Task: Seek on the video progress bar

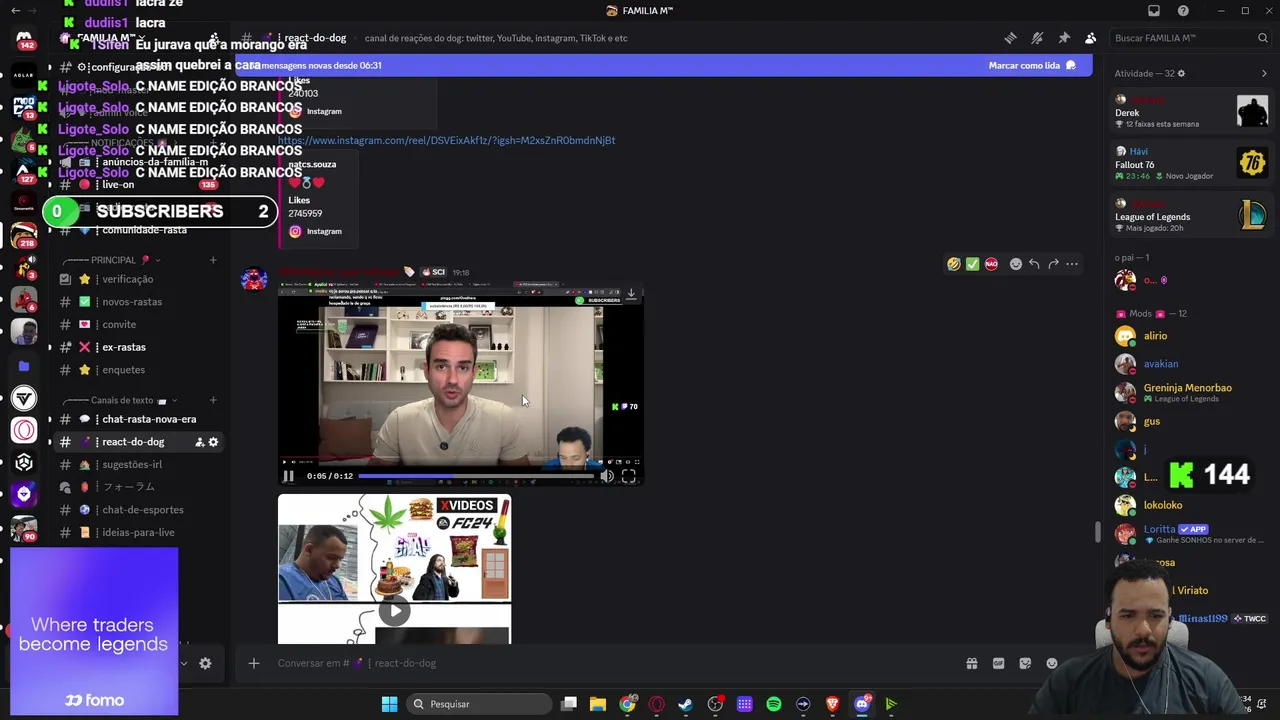Action: click(476, 476)
